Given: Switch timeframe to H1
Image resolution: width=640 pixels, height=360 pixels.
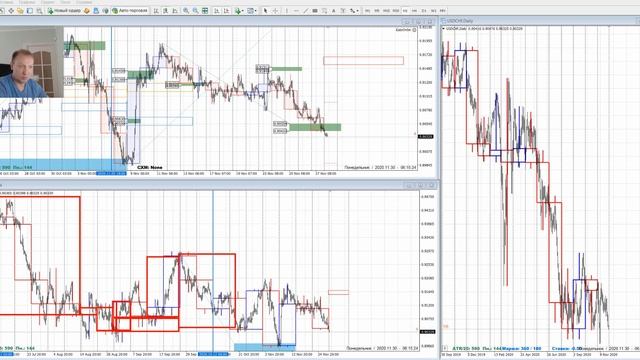Looking at the screenshot, I should [405, 11].
